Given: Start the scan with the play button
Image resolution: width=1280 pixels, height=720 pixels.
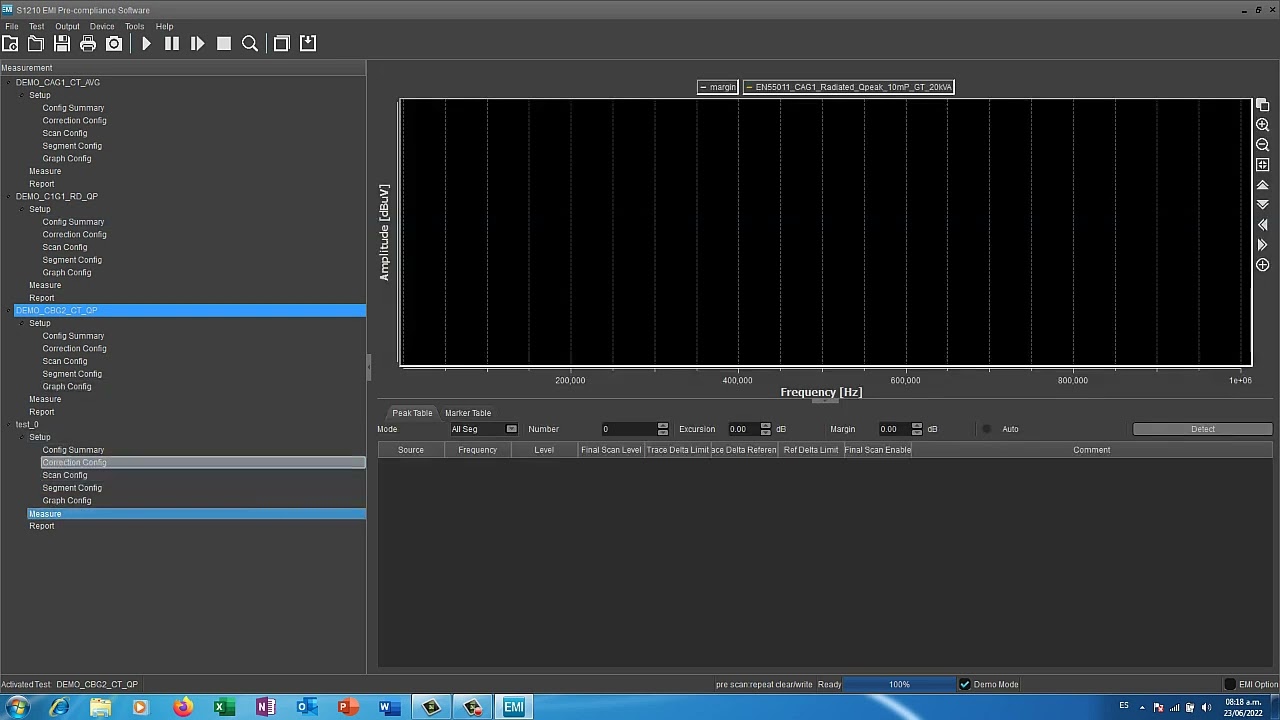Looking at the screenshot, I should [146, 43].
